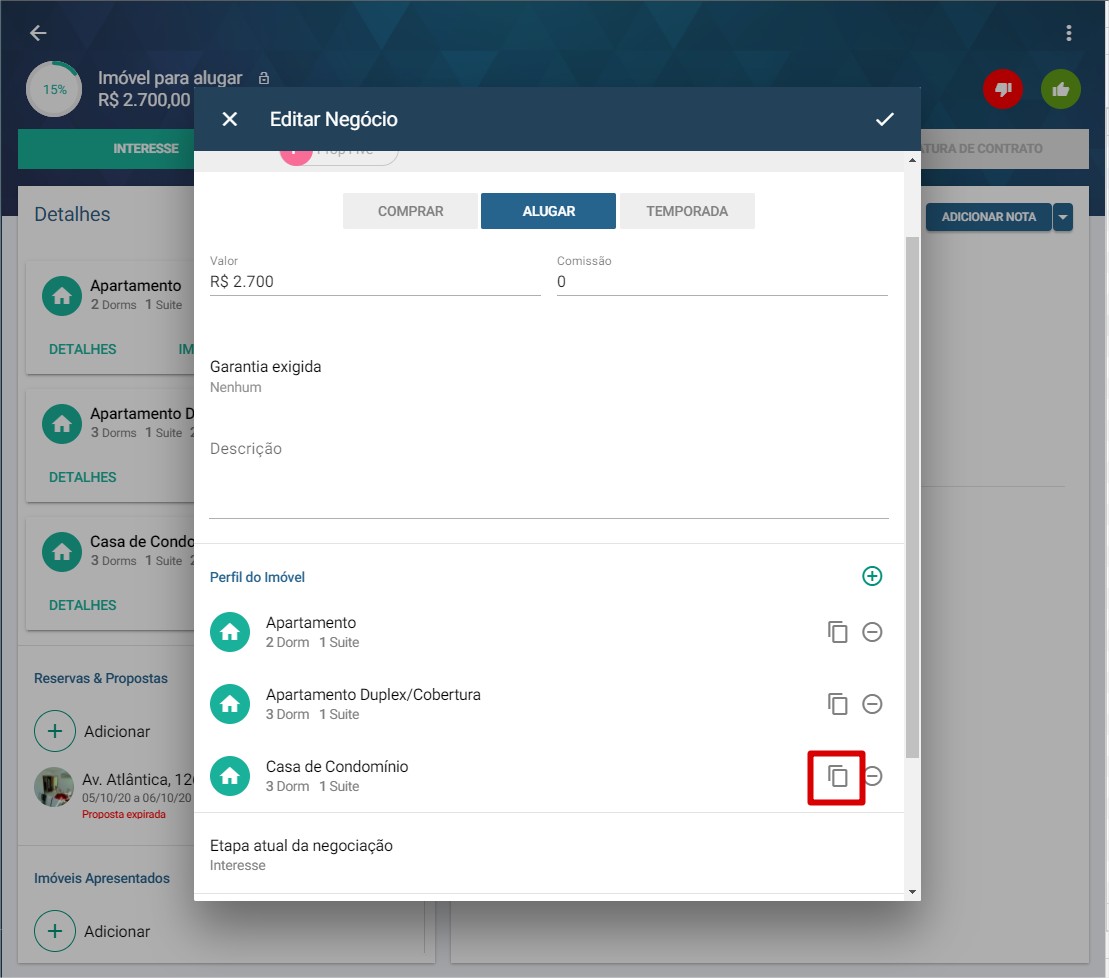Click the Perfil do Imóvel heading
This screenshot has width=1109, height=978.
[257, 577]
